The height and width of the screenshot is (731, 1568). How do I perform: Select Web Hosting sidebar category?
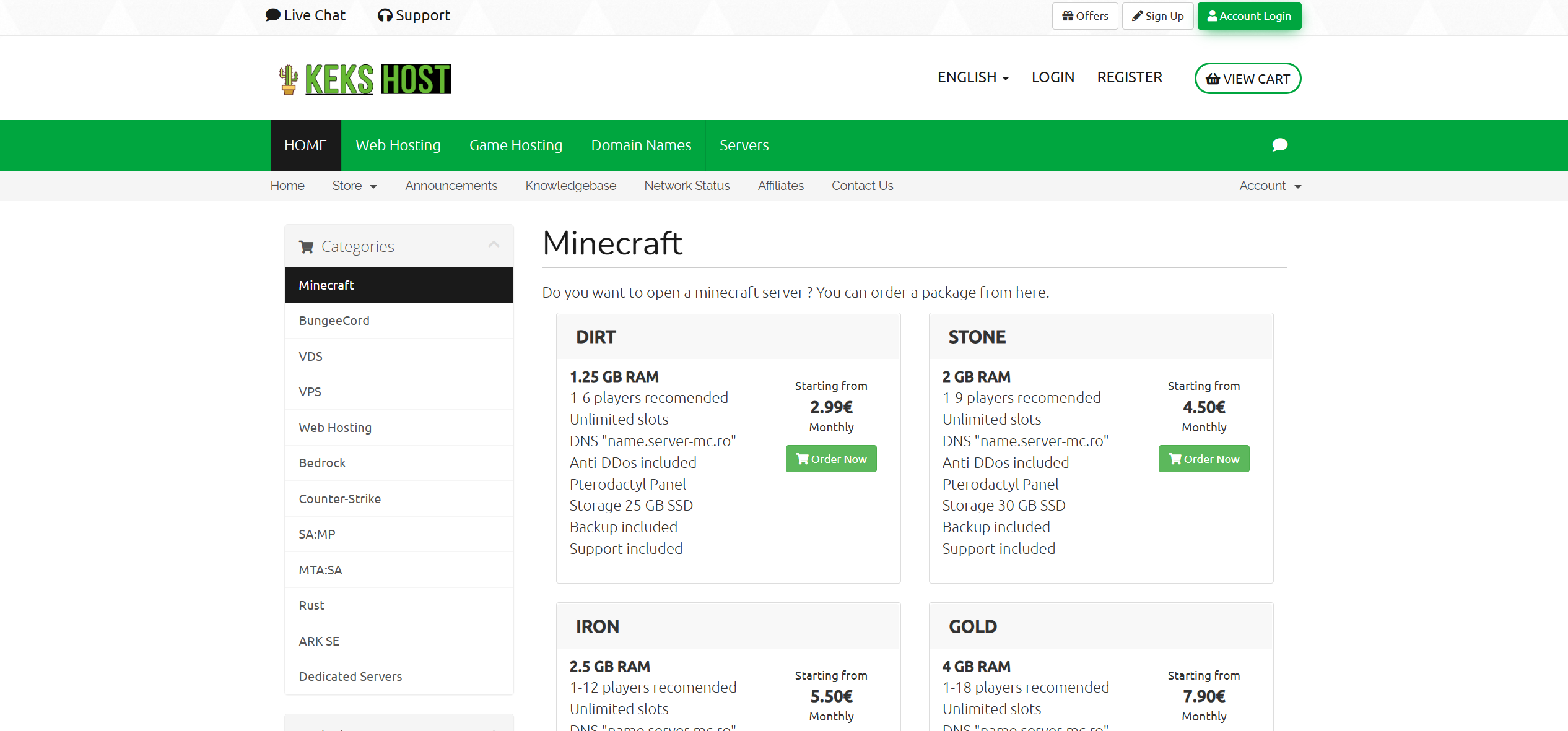pyautogui.click(x=399, y=428)
